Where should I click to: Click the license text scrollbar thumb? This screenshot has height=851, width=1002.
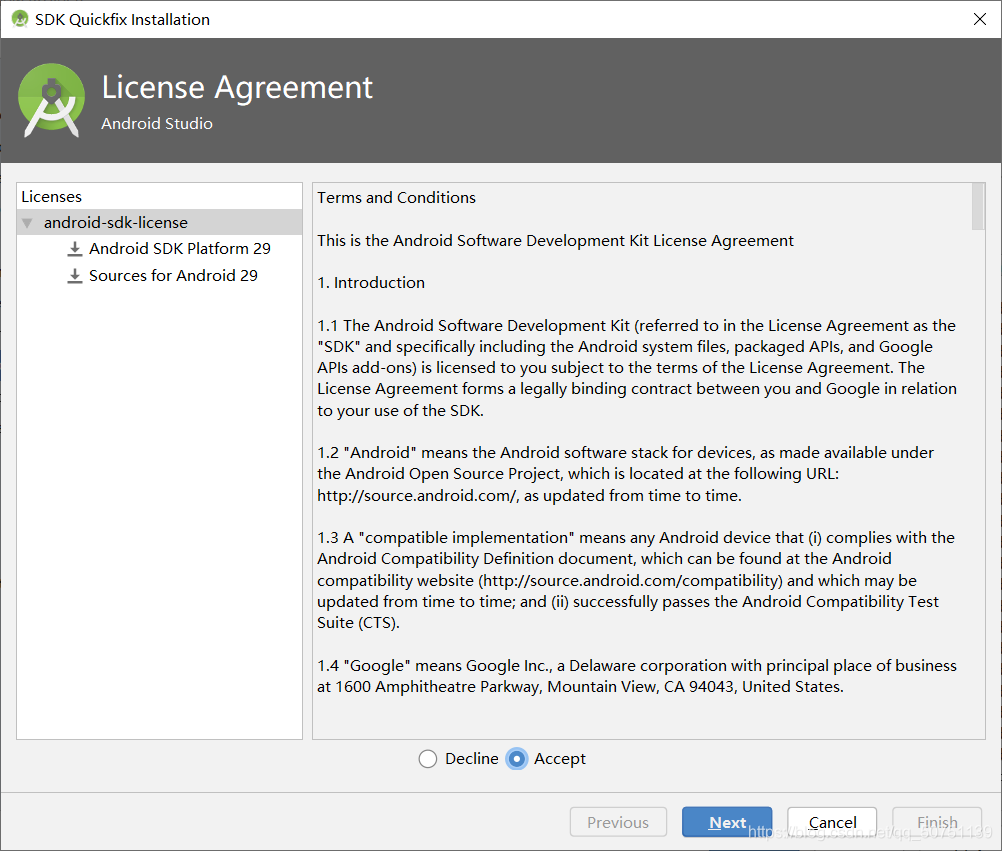(x=978, y=206)
